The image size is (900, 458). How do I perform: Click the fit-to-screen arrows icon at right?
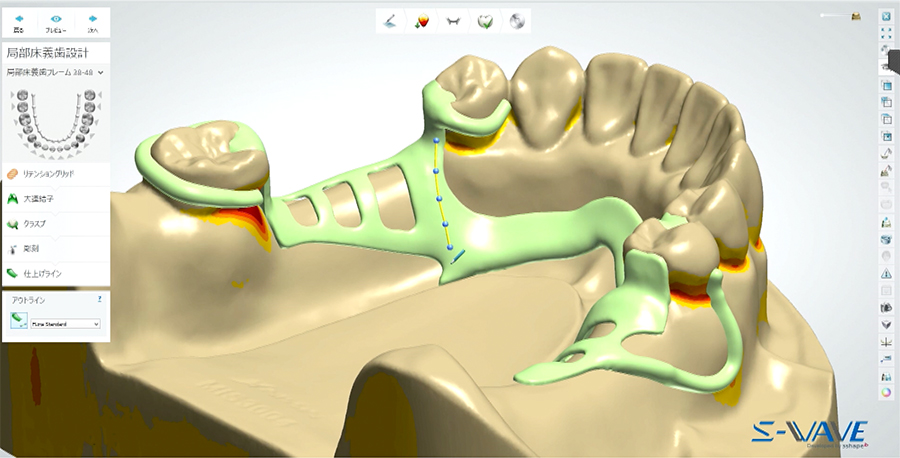click(x=885, y=32)
